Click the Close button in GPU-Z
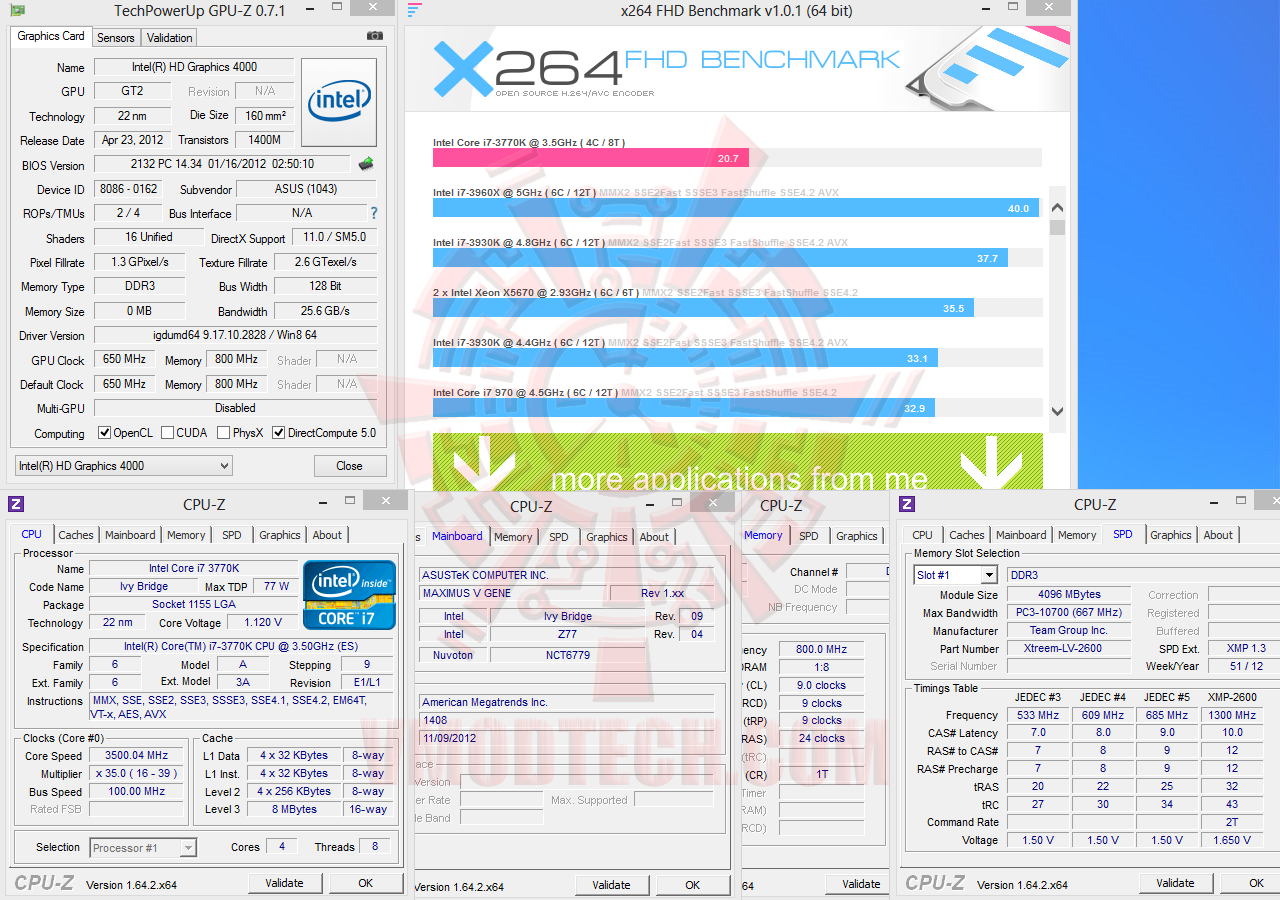The image size is (1280, 900). 350,466
